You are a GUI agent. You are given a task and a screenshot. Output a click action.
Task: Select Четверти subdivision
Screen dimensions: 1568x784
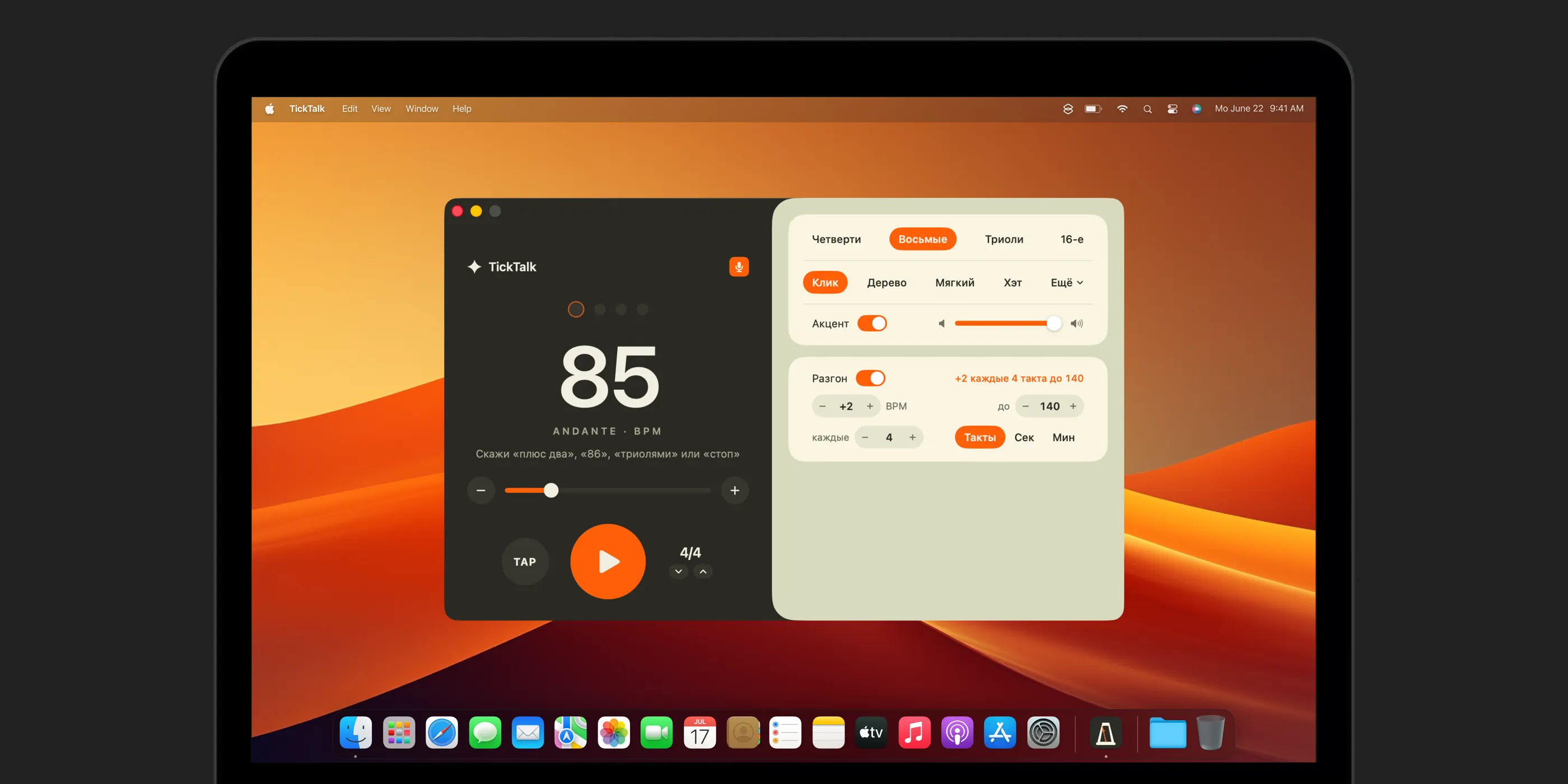tap(836, 239)
